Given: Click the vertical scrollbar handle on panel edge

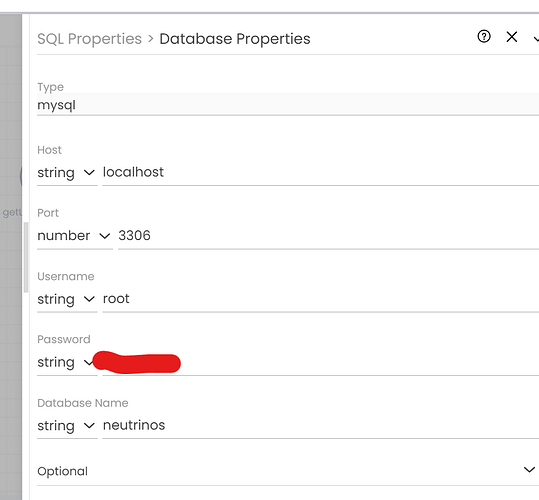Looking at the screenshot, I should coord(26,257).
